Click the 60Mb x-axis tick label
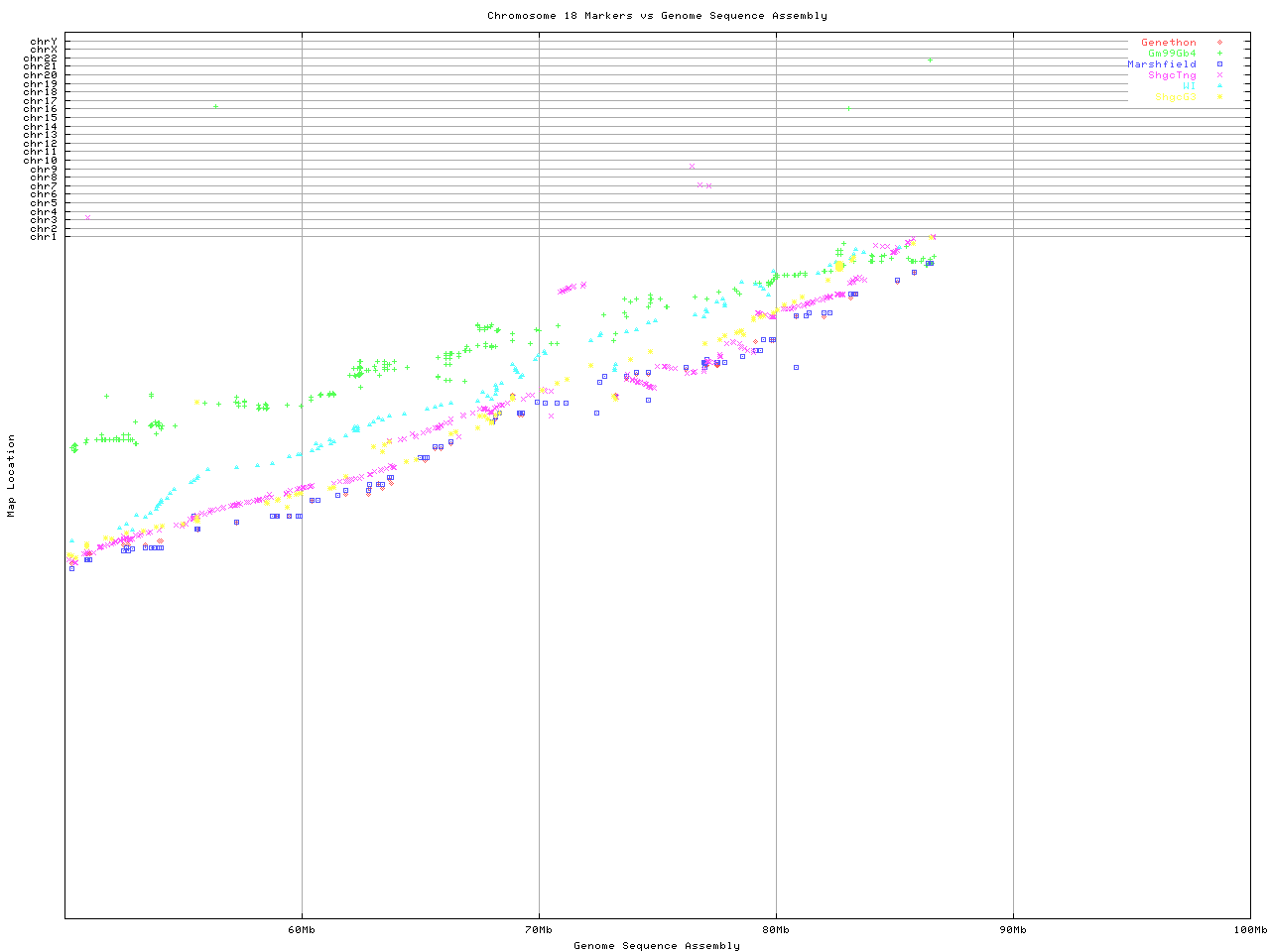This screenshot has height=952, width=1270. (302, 930)
